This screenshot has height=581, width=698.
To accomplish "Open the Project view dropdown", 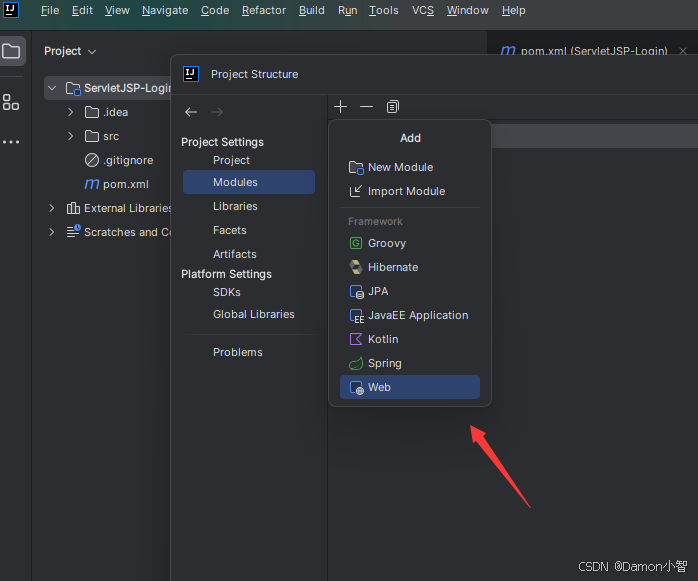I will pos(70,51).
